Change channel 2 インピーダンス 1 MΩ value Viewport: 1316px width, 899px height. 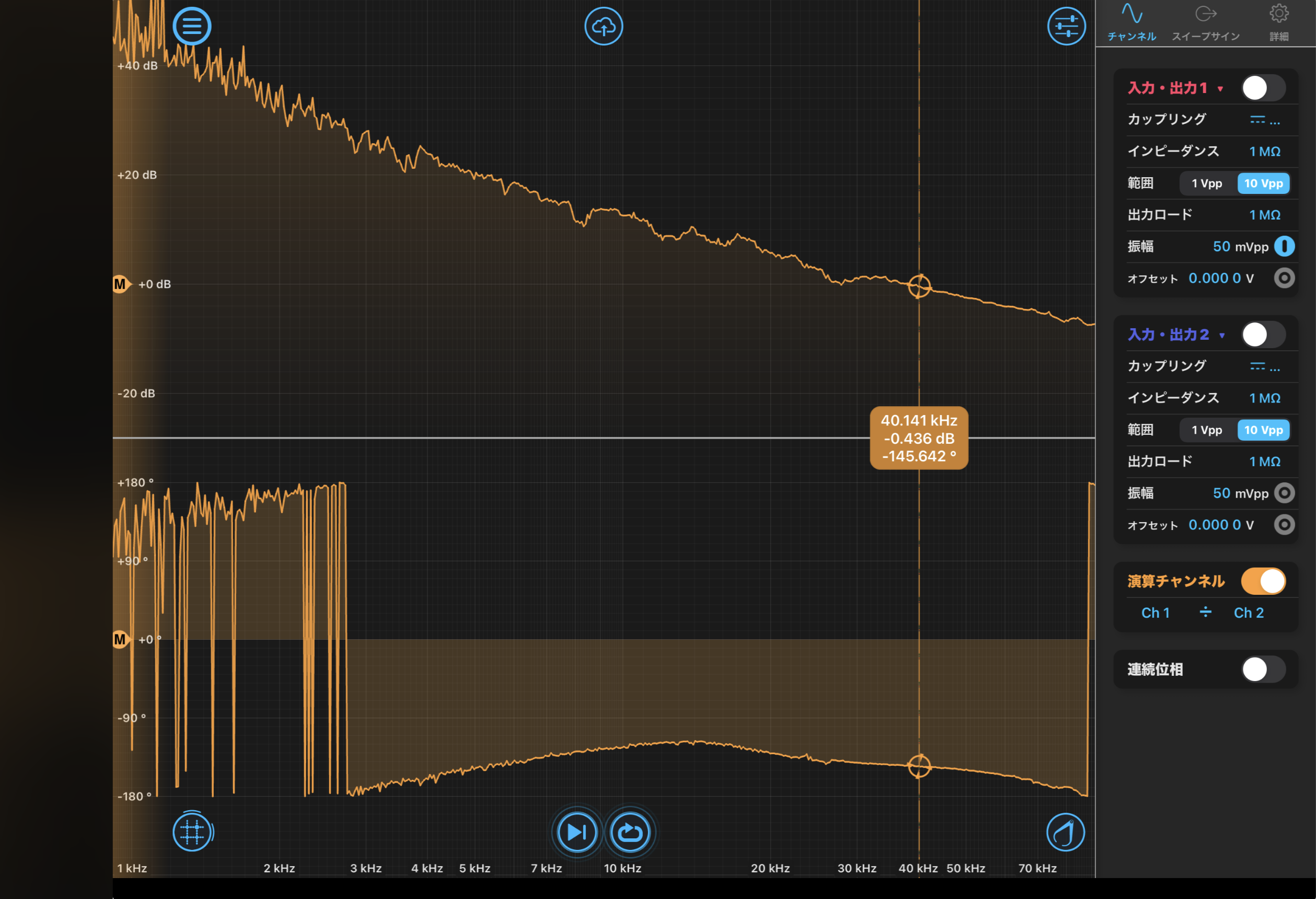click(1264, 398)
